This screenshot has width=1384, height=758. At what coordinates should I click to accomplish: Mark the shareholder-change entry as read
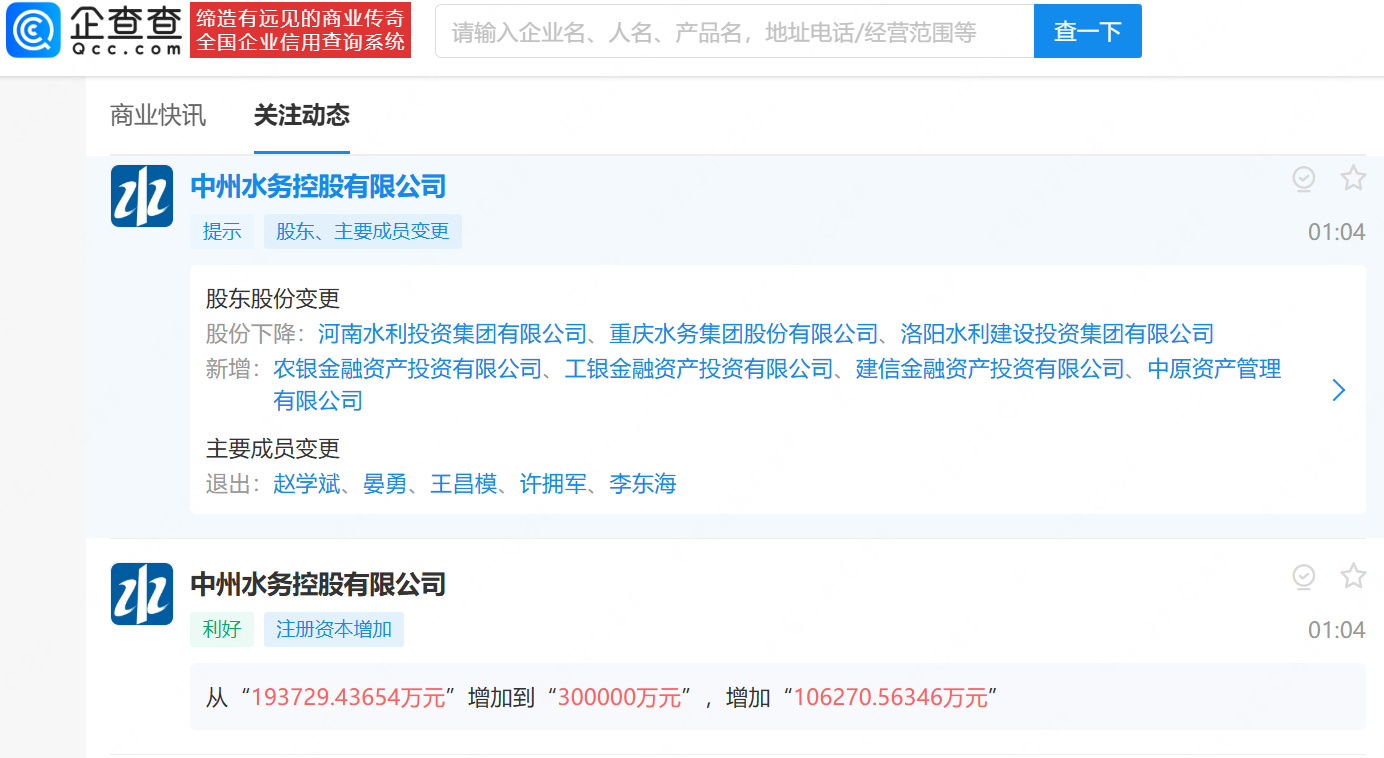pyautogui.click(x=1303, y=179)
